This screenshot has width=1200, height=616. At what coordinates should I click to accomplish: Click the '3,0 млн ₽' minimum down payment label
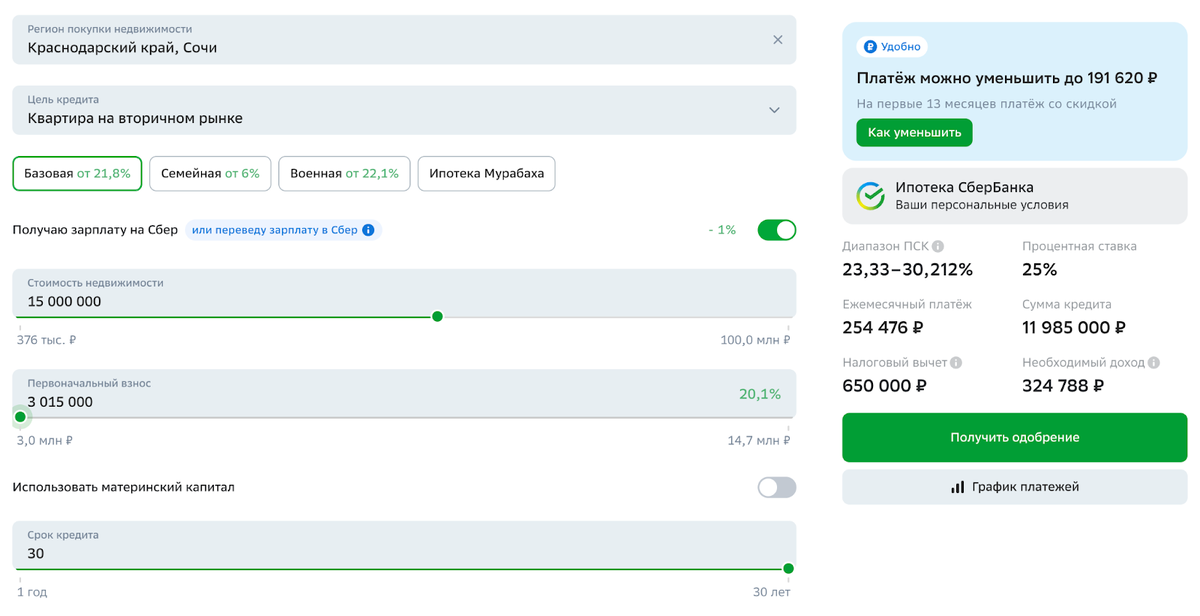[45, 440]
